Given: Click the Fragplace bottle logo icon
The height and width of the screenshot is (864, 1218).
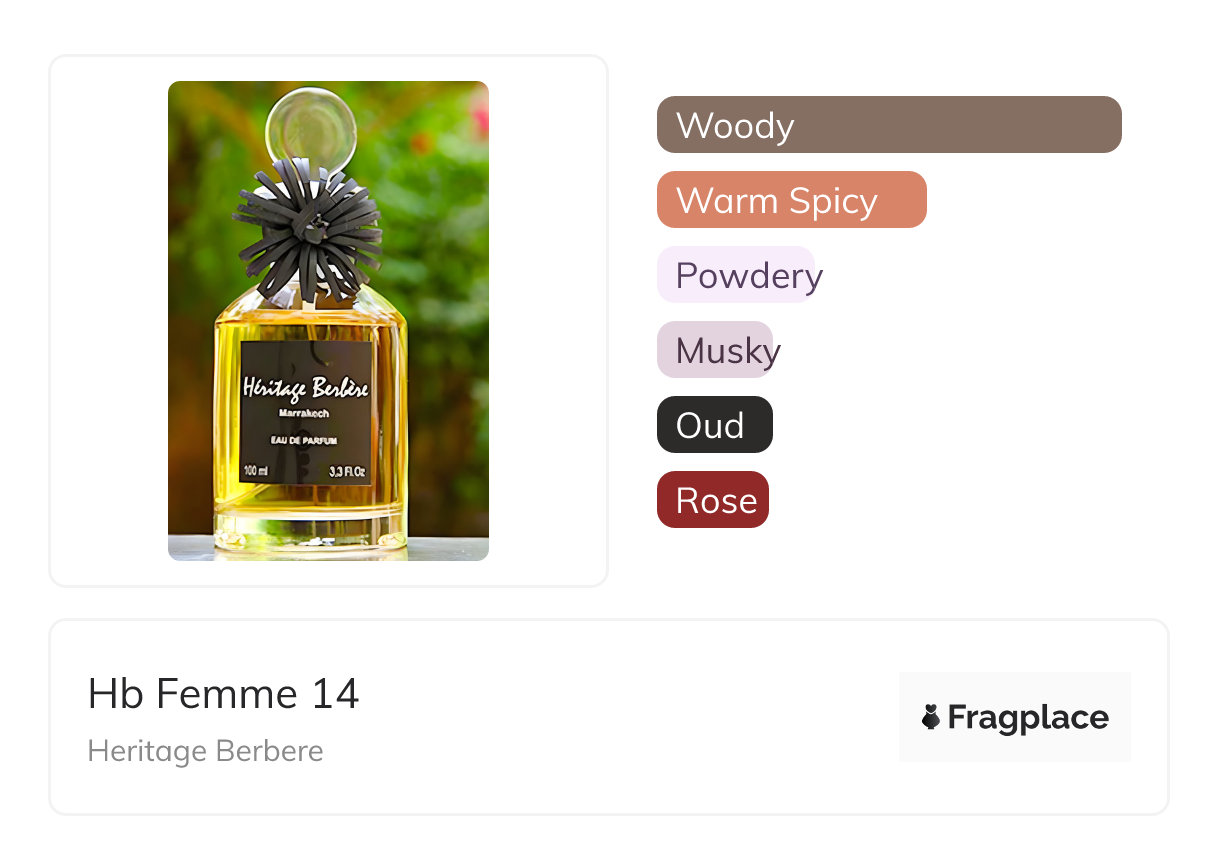Looking at the screenshot, I should click(931, 717).
